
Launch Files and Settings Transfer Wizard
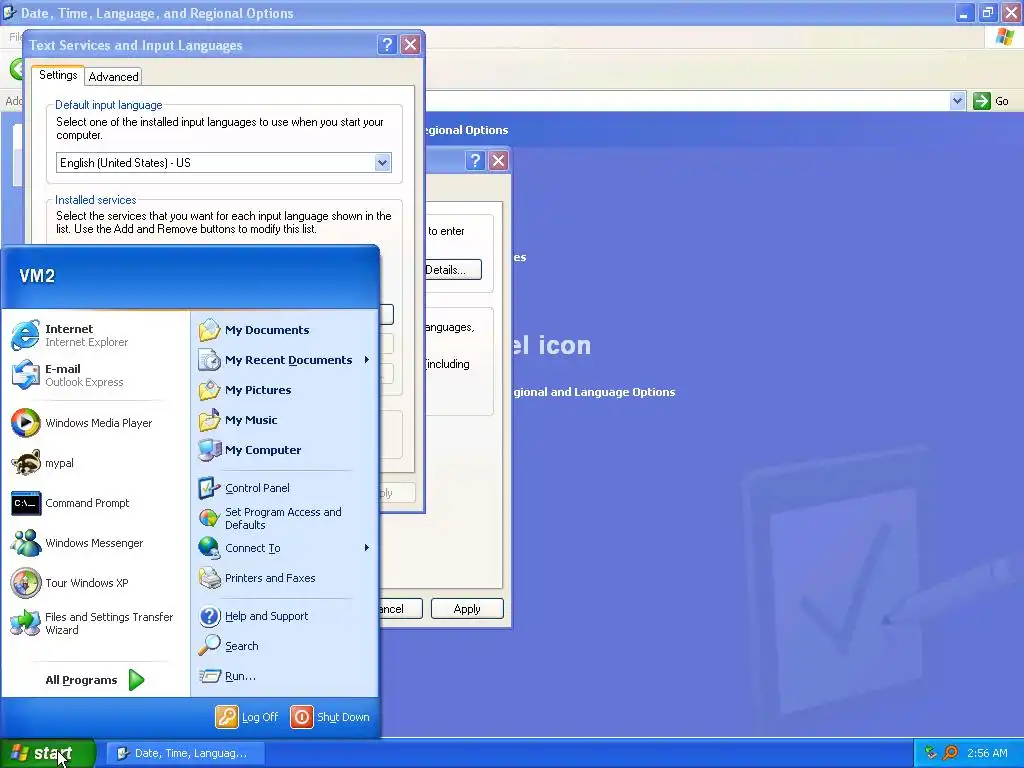point(95,623)
